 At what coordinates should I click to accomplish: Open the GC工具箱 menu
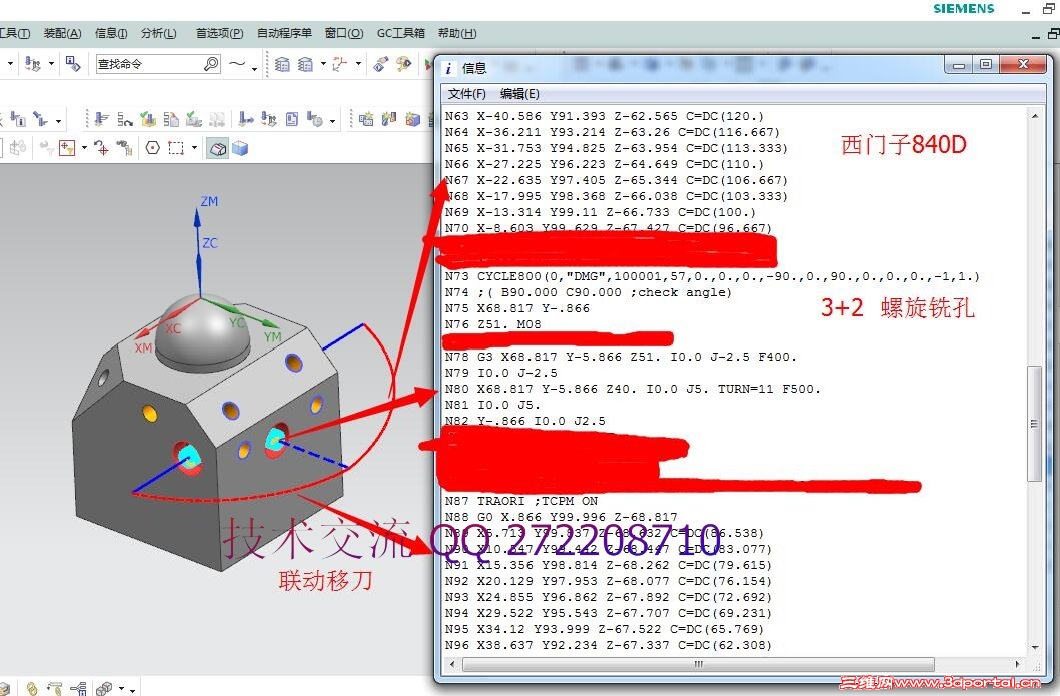click(x=401, y=33)
